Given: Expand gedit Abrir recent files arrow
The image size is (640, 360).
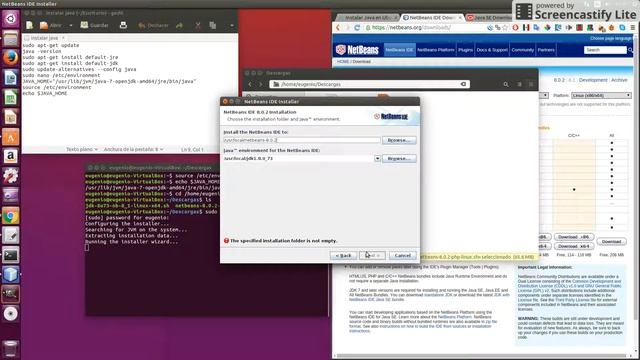Looking at the screenshot, I should point(71,25).
